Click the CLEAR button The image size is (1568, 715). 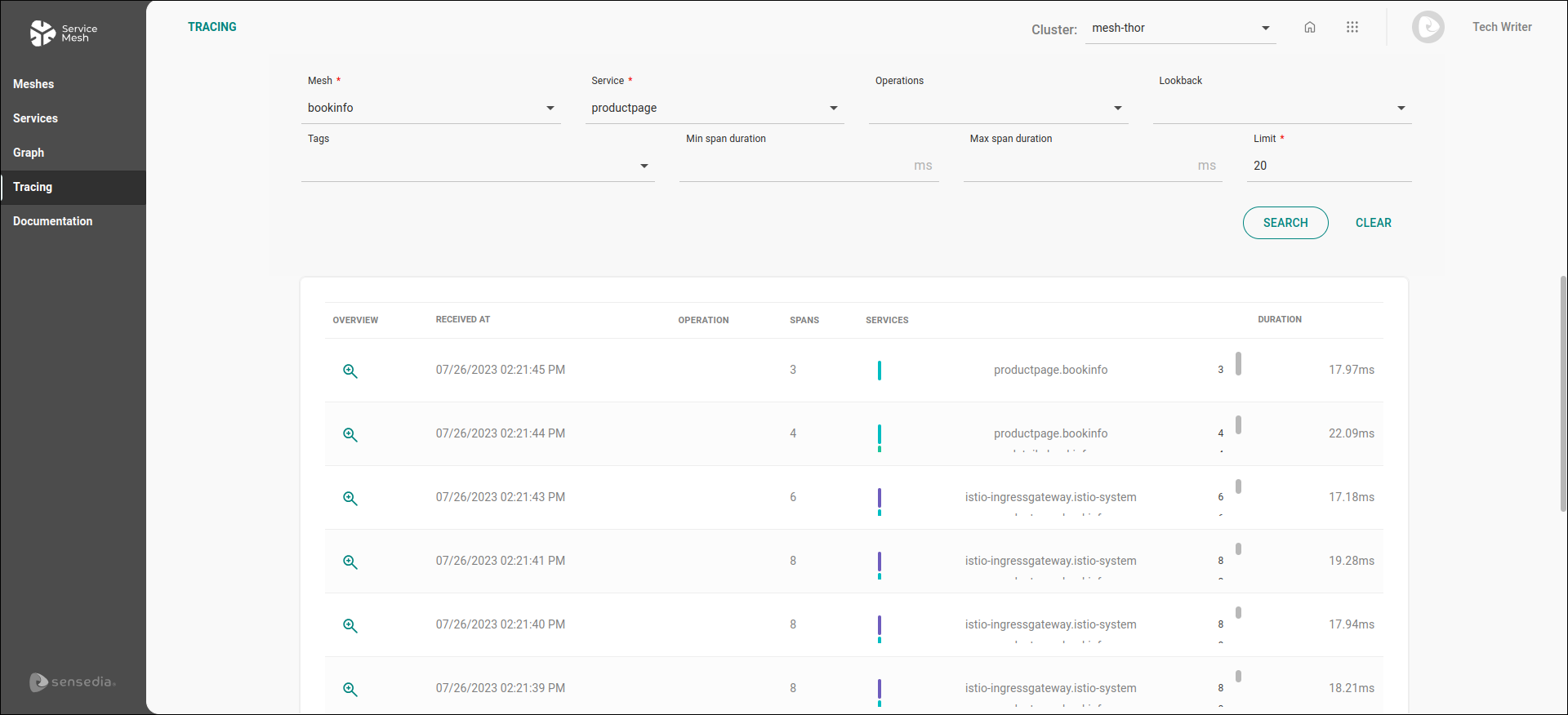click(1374, 223)
